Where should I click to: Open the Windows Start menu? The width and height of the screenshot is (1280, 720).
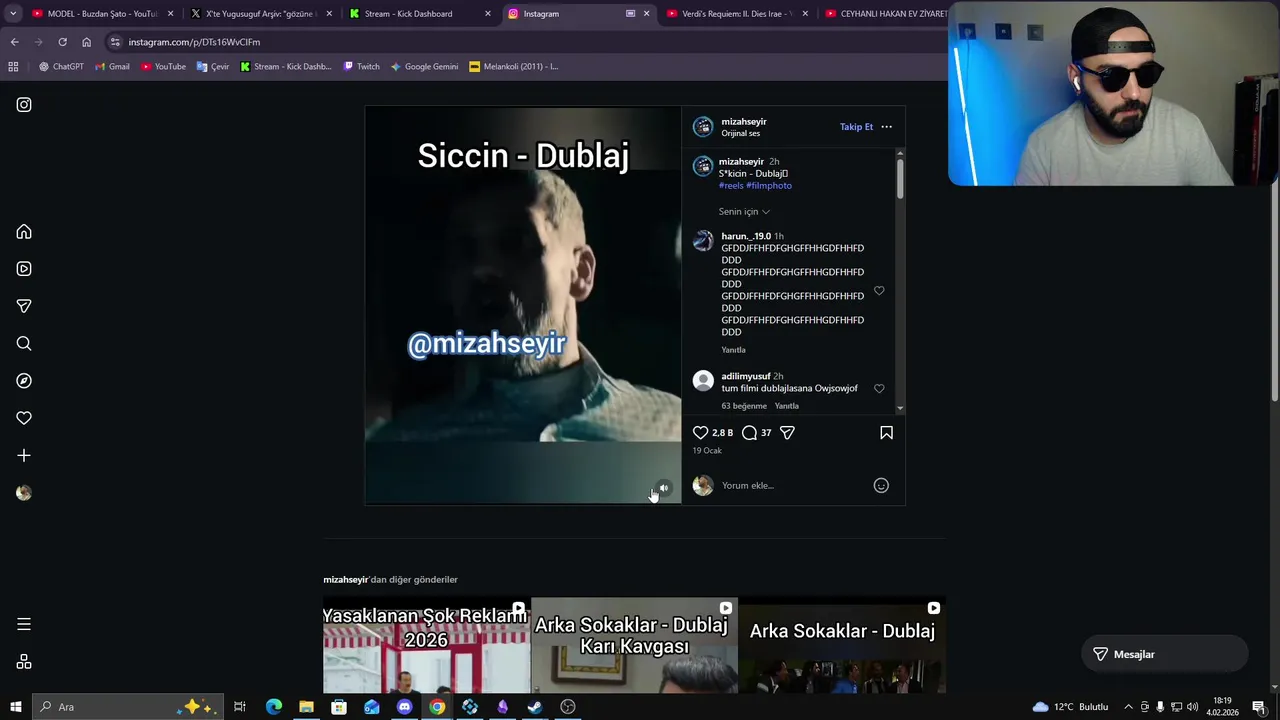click(15, 707)
